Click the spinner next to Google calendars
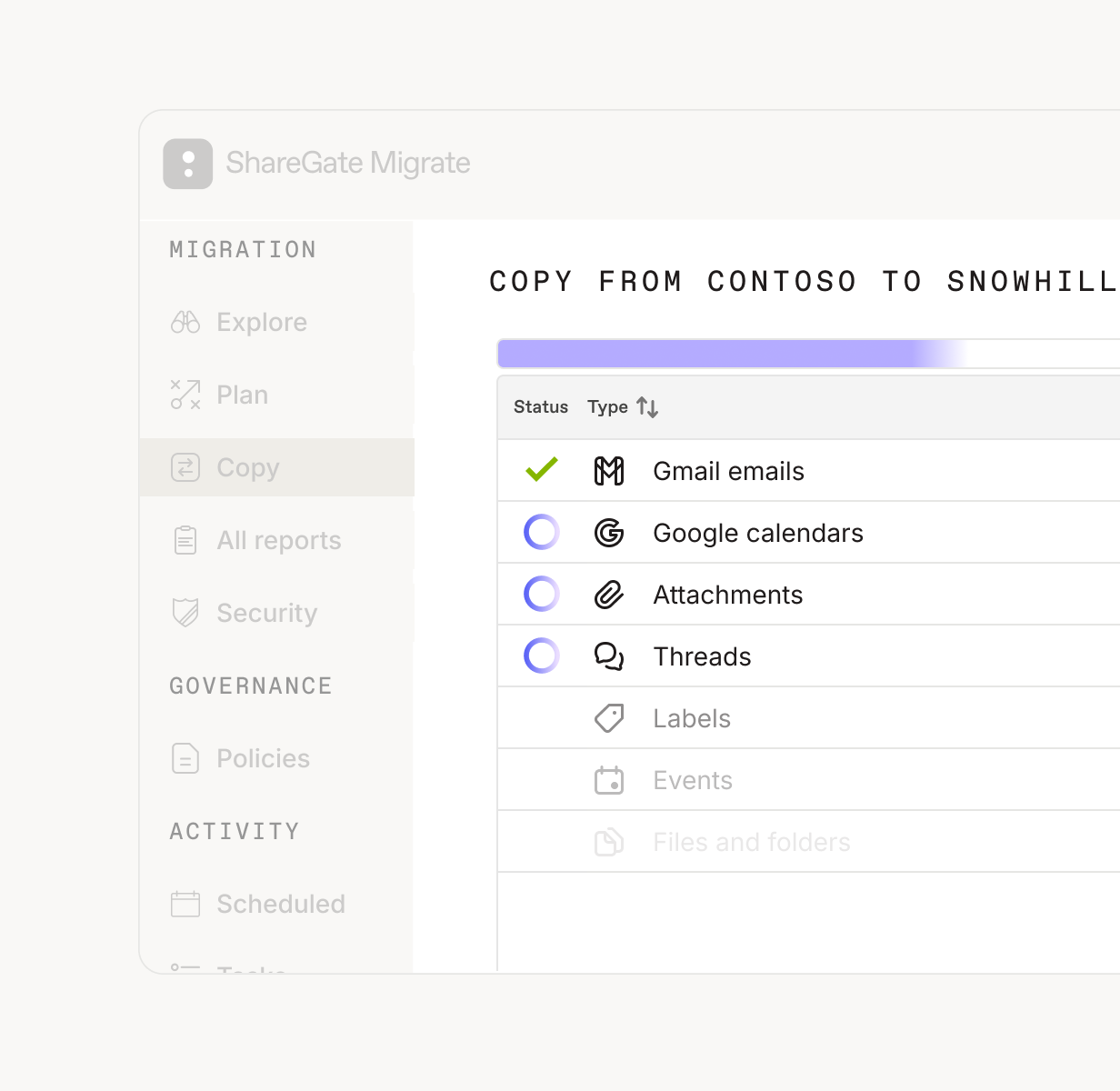This screenshot has height=1091, width=1120. point(542,532)
